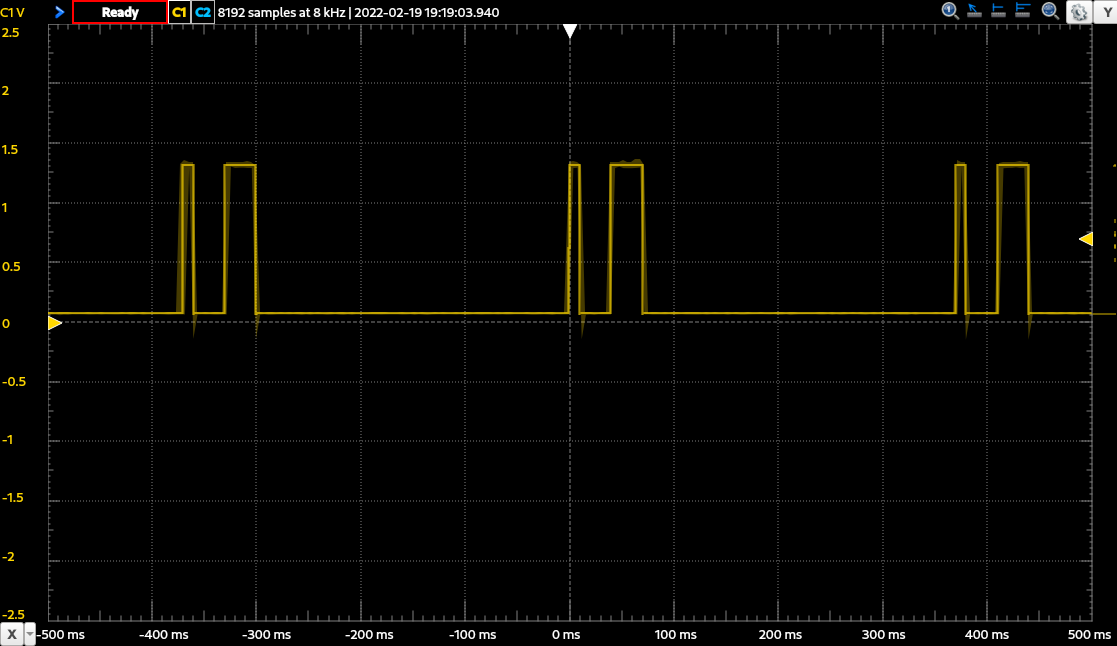
Task: Click the white trigger position triangle marker
Action: pos(570,31)
